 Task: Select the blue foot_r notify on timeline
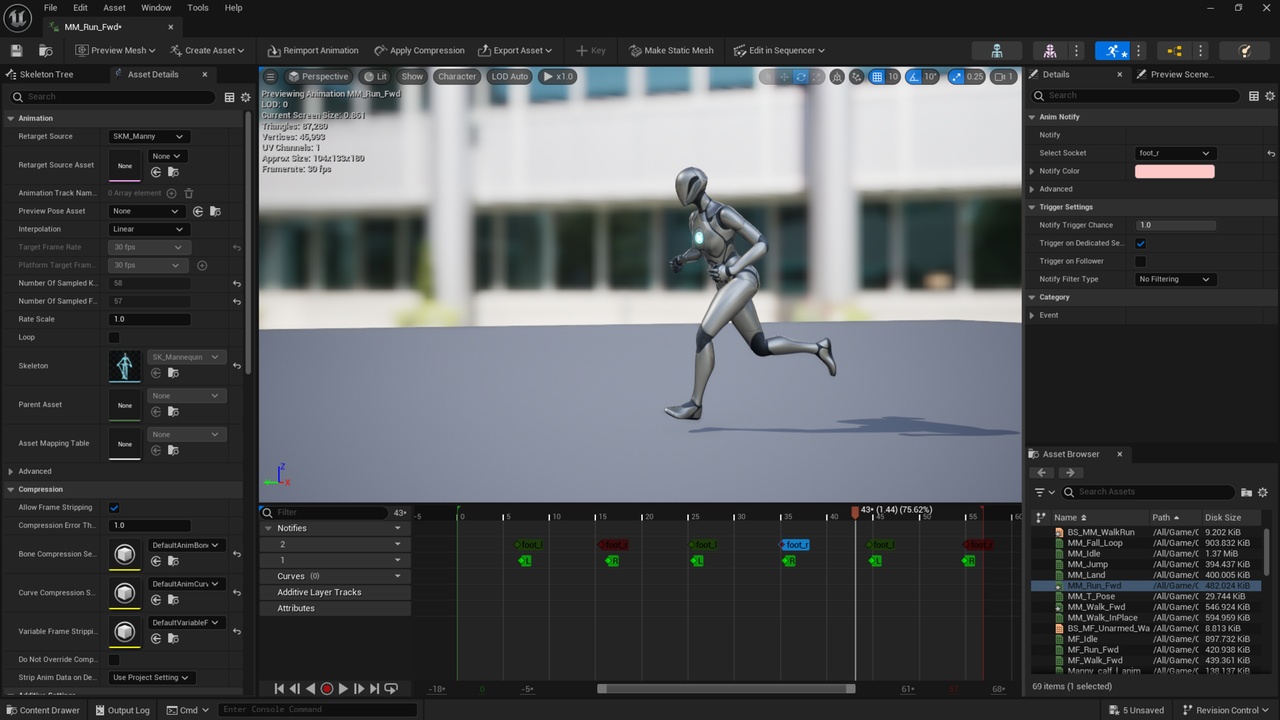tap(795, 545)
